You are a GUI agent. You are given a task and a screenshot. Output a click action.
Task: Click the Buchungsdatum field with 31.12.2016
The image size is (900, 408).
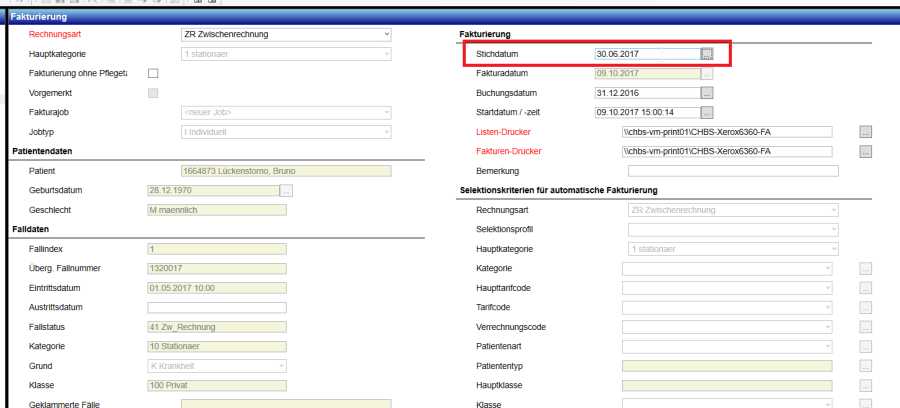[645, 92]
